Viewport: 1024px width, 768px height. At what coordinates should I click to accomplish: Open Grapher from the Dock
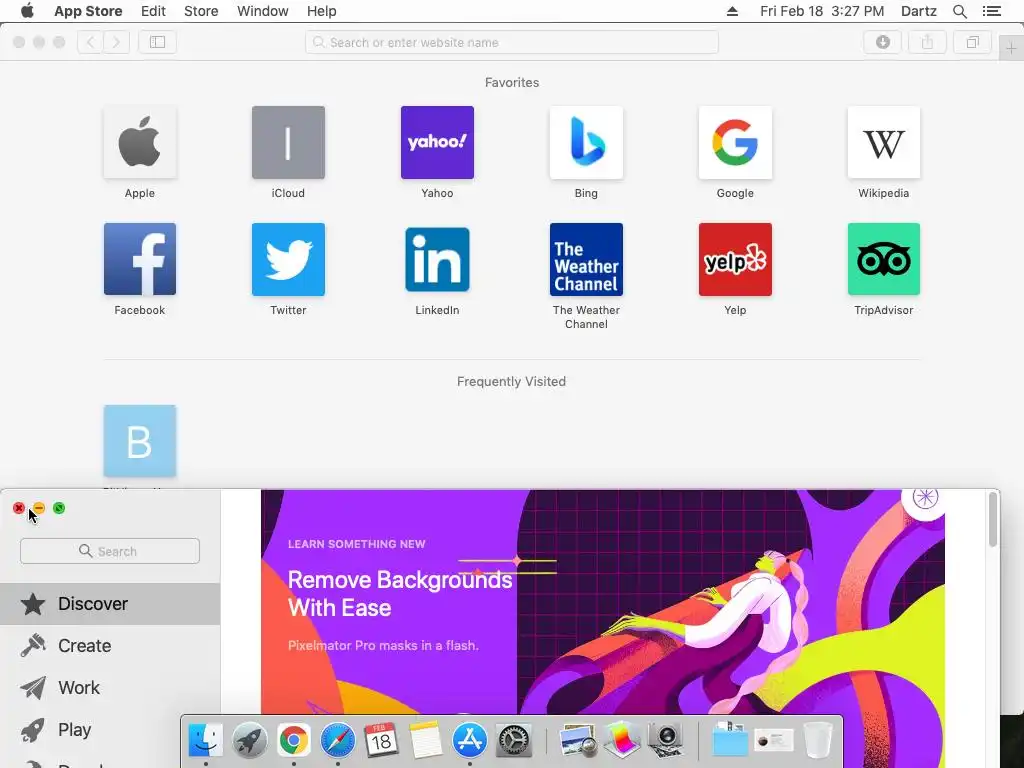(622, 740)
